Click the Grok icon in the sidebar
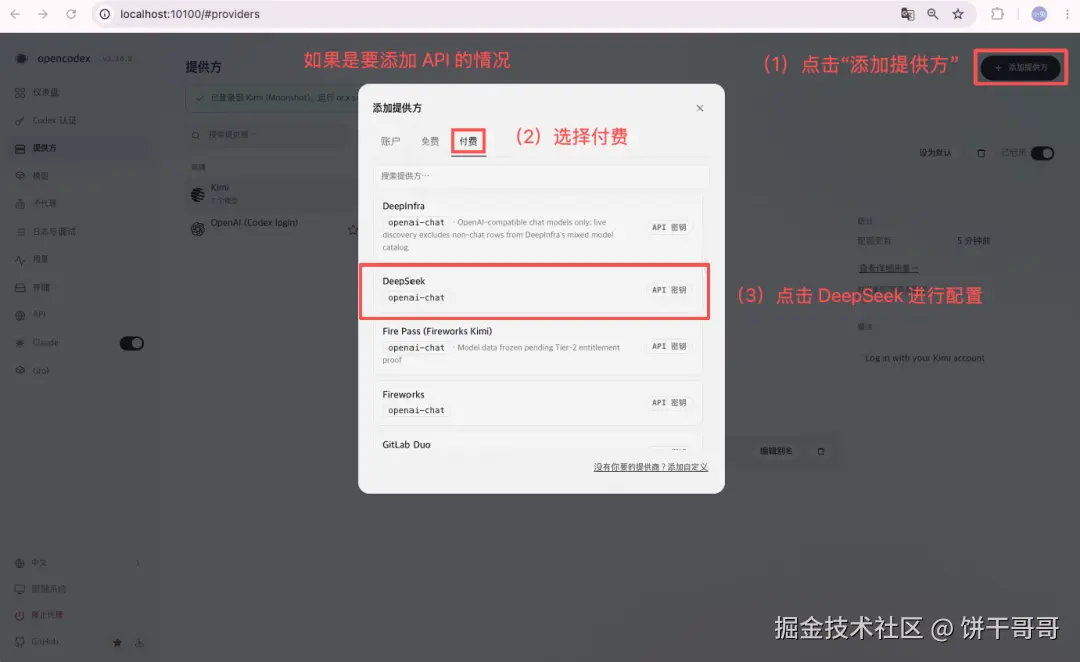The image size is (1080, 662). [x=20, y=371]
